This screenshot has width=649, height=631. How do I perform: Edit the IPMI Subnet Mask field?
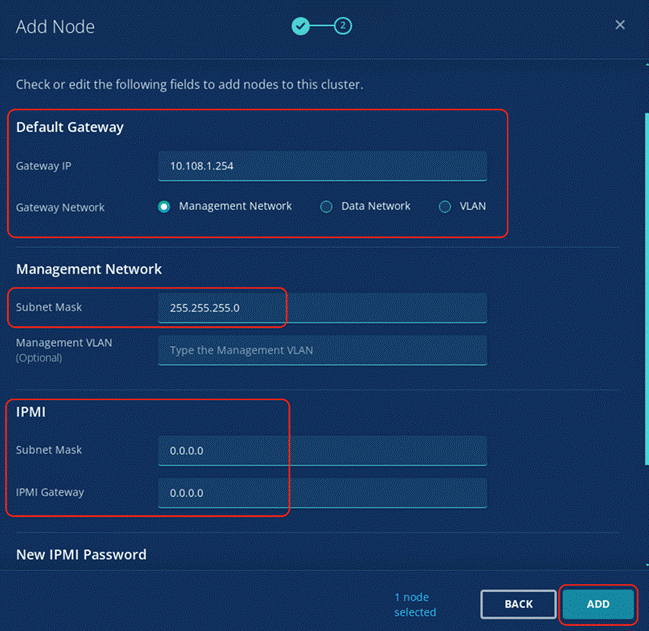point(322,451)
